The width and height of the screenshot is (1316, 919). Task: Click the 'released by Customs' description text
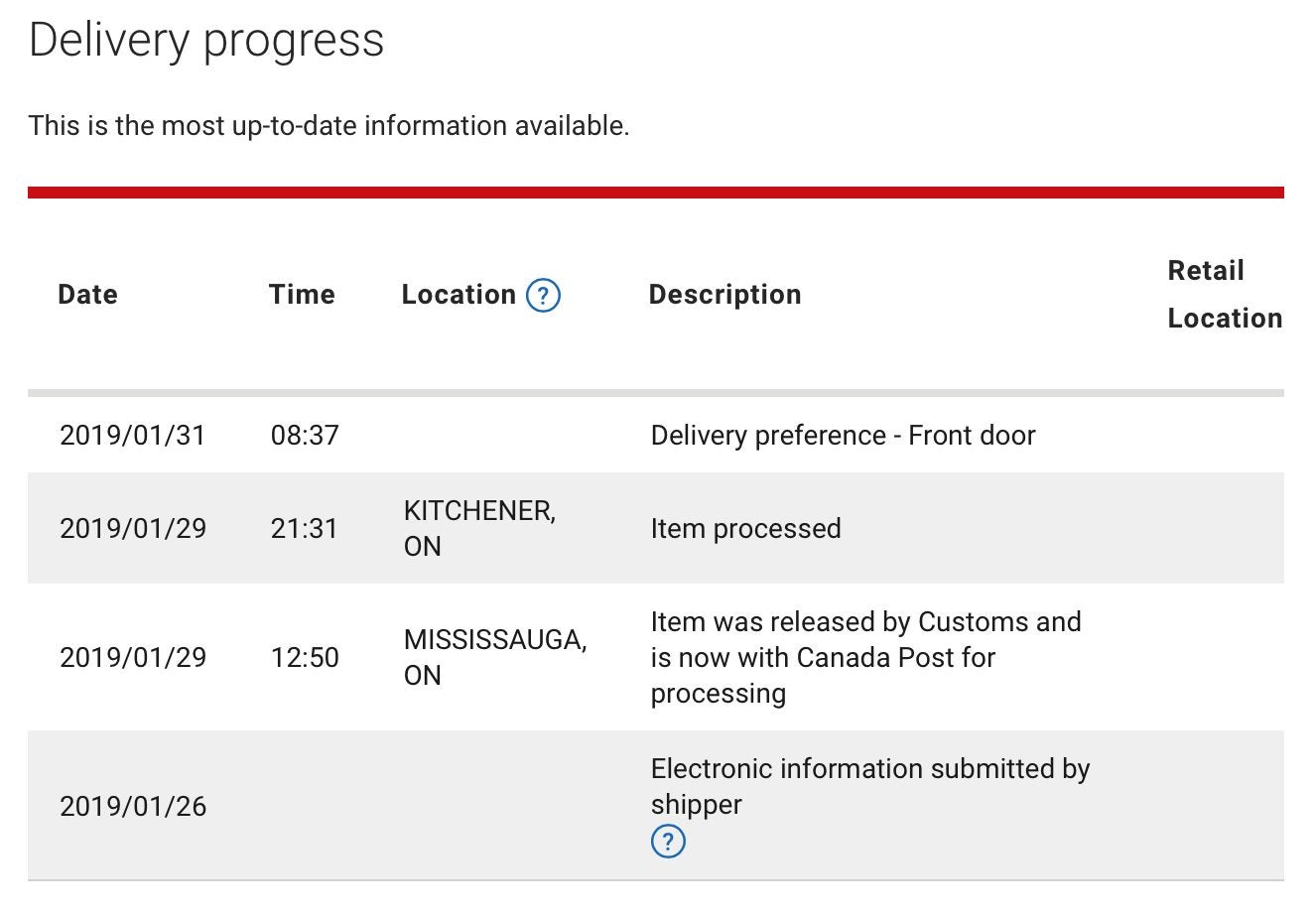point(865,657)
